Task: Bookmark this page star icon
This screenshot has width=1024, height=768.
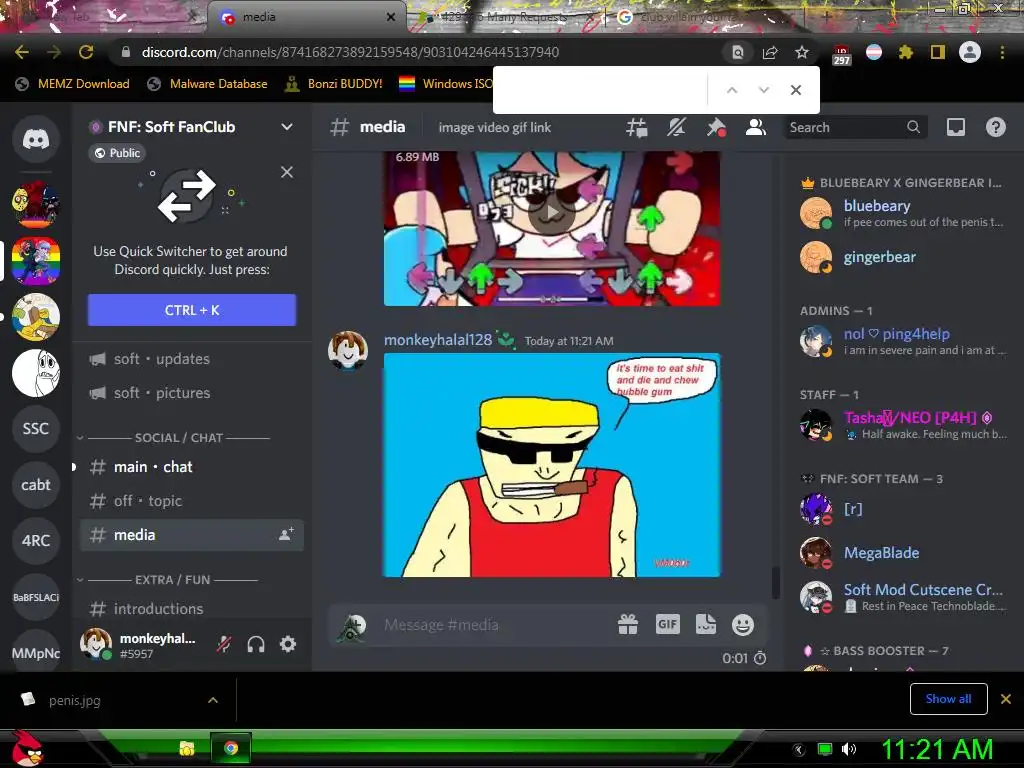Action: (802, 52)
